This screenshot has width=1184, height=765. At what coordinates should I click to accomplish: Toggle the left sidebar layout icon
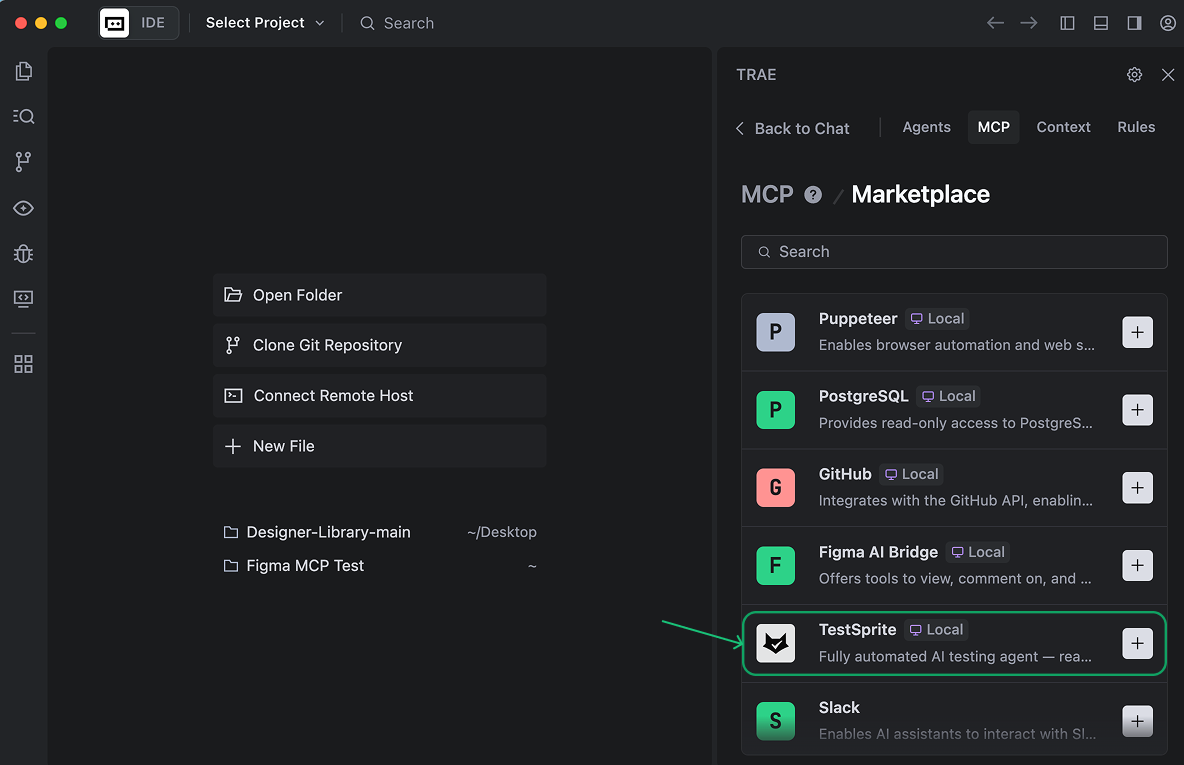pyautogui.click(x=1067, y=23)
